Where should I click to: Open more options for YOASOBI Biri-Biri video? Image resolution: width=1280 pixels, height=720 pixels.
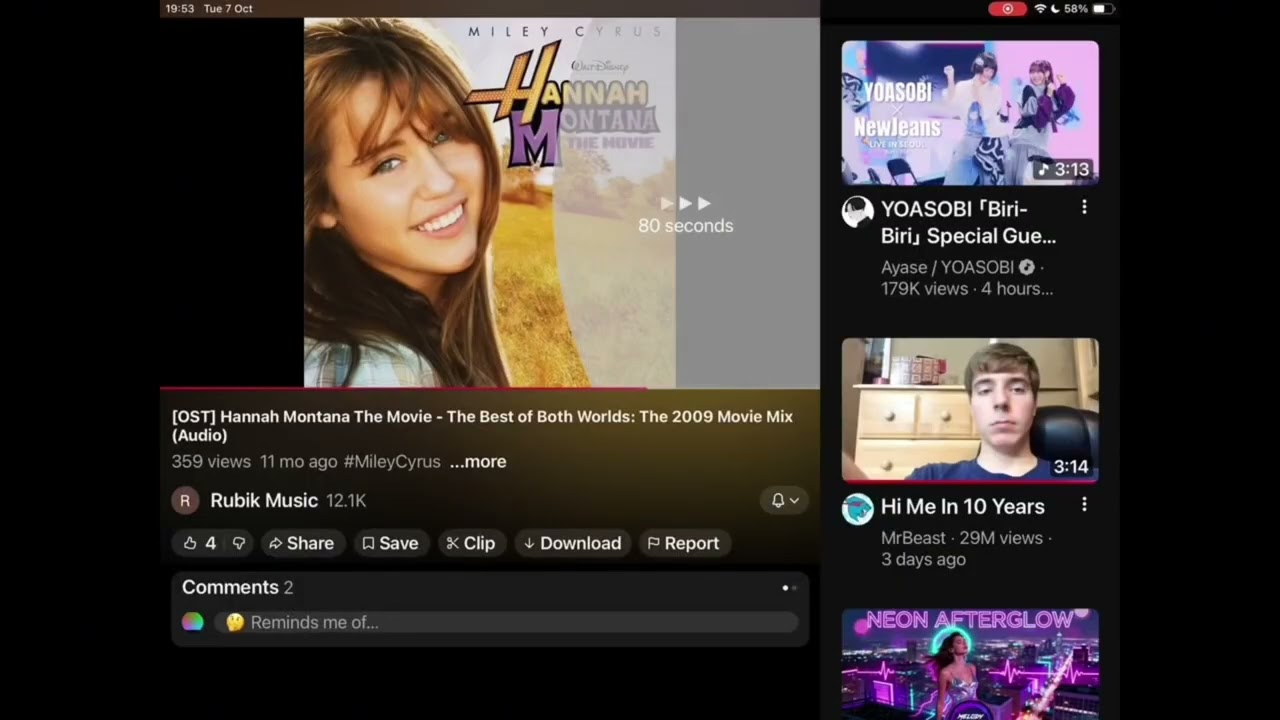coord(1084,208)
